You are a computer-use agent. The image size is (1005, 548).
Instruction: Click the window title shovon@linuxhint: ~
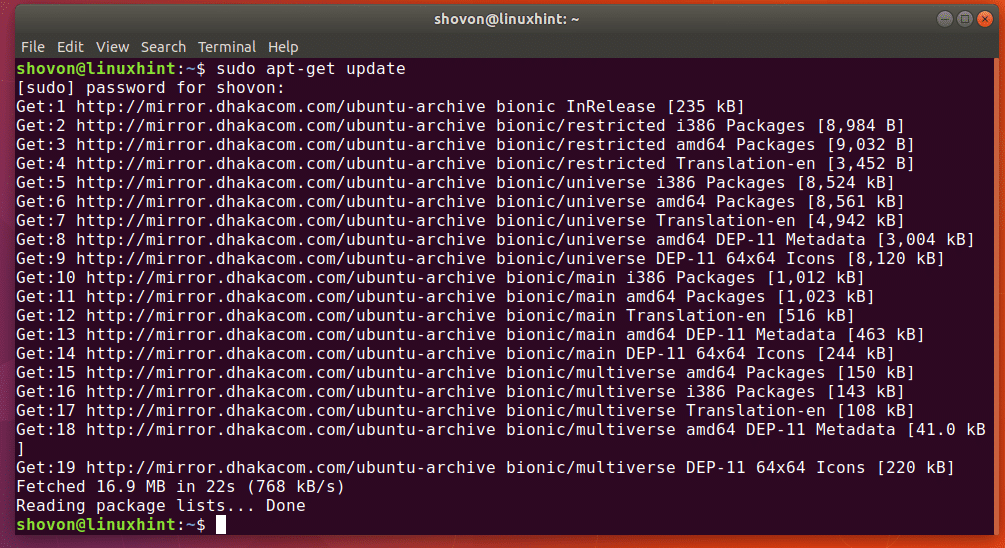pos(506,19)
